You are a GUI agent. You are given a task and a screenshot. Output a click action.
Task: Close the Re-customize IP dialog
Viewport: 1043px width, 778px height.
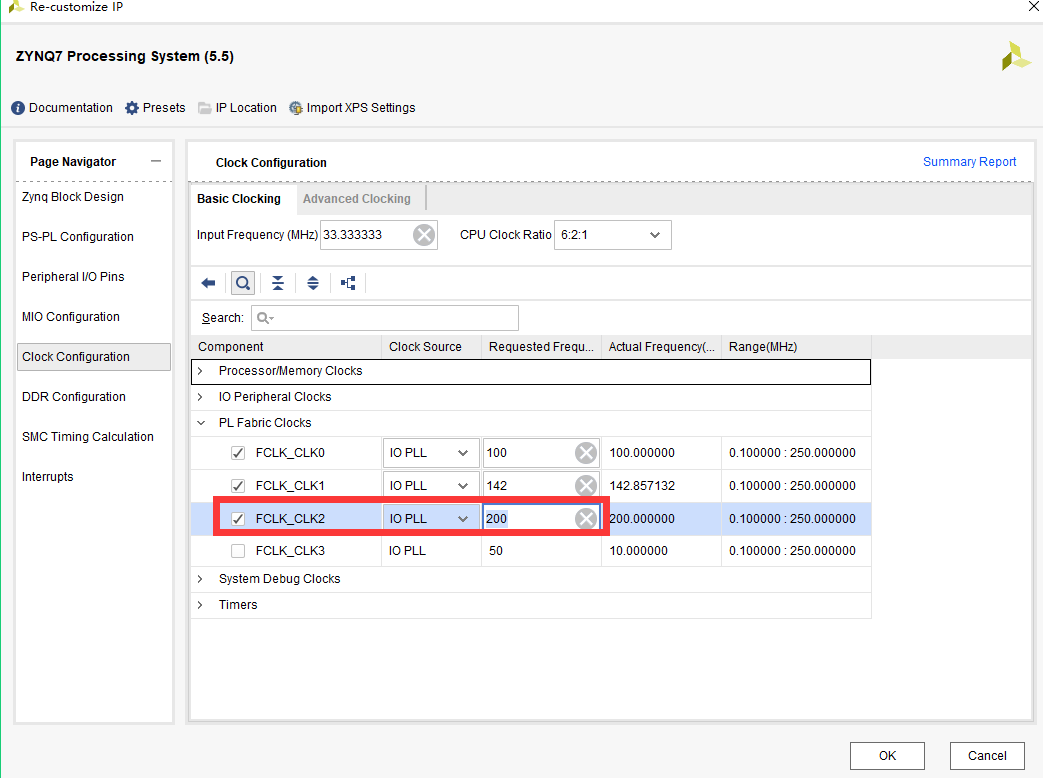pyautogui.click(x=1034, y=7)
